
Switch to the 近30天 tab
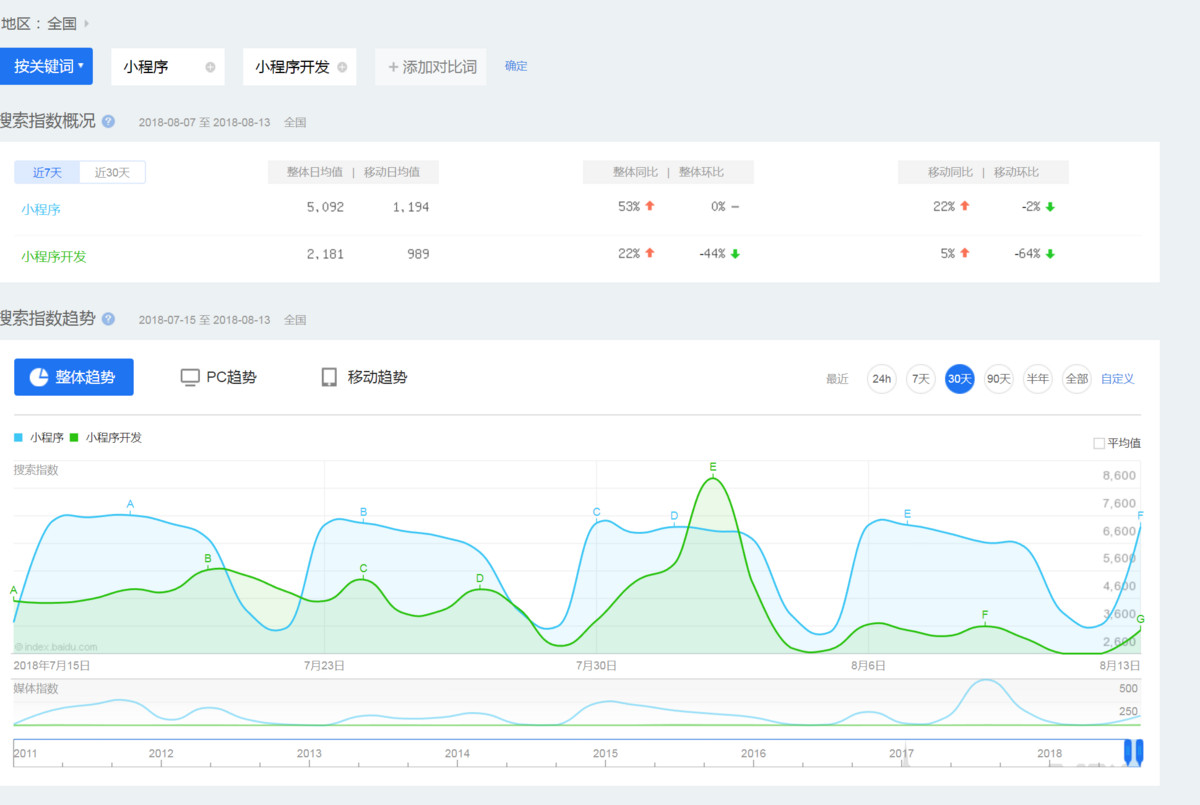pyautogui.click(x=112, y=172)
